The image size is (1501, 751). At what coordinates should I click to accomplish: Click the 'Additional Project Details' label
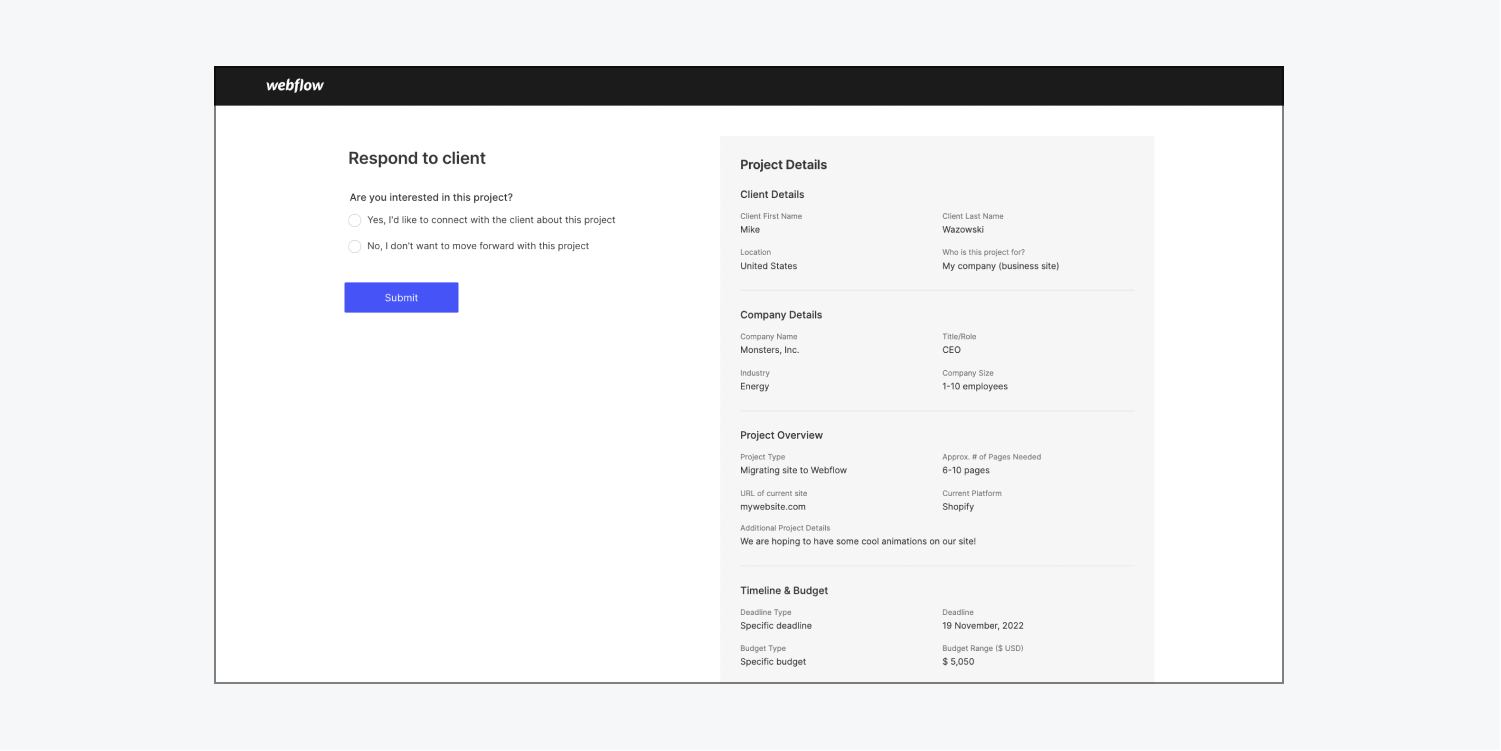click(x=785, y=528)
